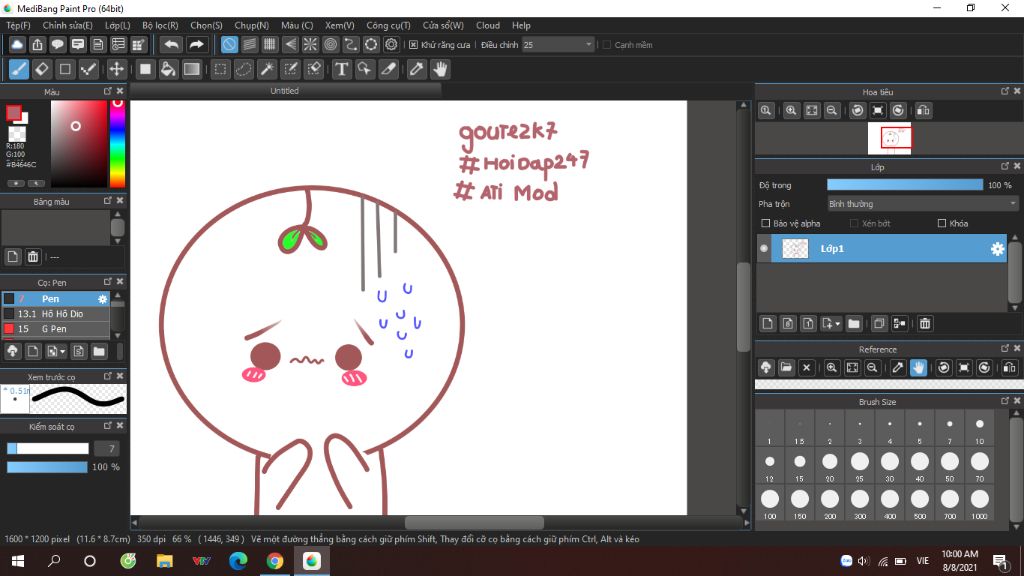Delete palette color with trash icon
Screen dimensions: 1024x576
(x=33, y=257)
